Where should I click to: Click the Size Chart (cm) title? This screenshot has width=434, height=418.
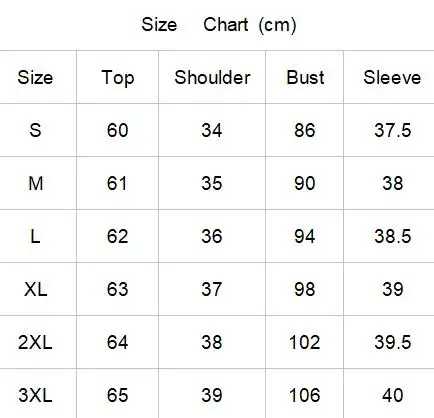219,25
